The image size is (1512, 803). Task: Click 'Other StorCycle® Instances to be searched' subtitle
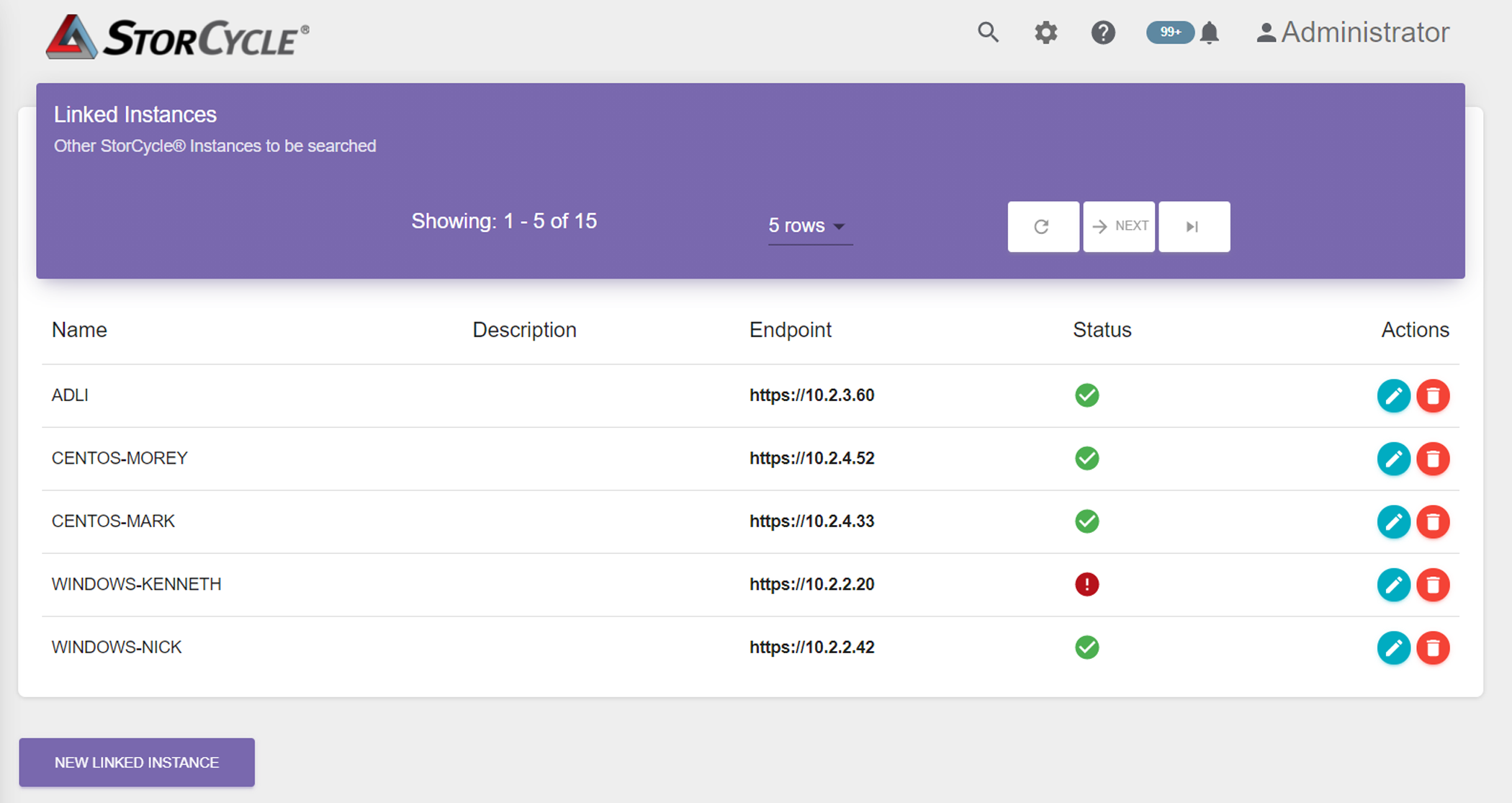(x=215, y=146)
